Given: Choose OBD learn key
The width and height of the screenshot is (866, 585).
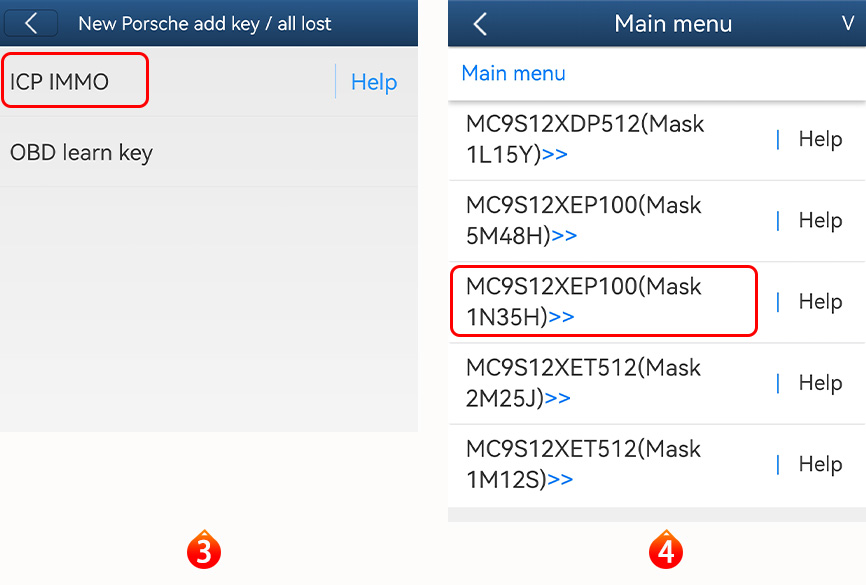Looking at the screenshot, I should 81,153.
